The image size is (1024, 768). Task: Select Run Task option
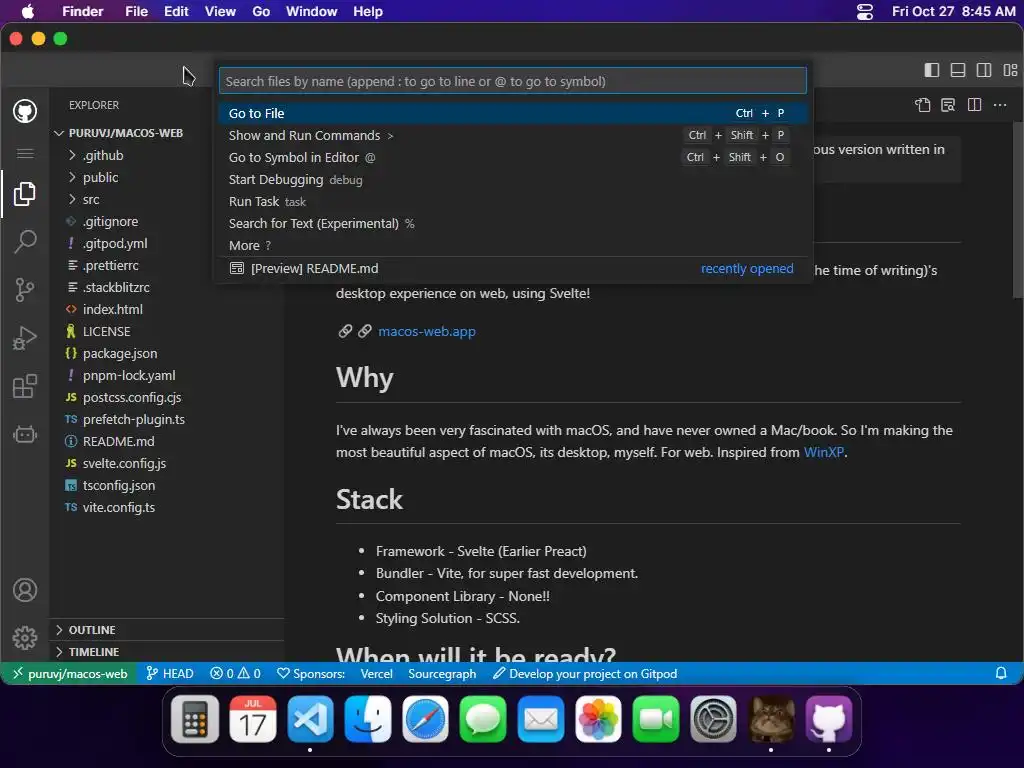click(513, 202)
